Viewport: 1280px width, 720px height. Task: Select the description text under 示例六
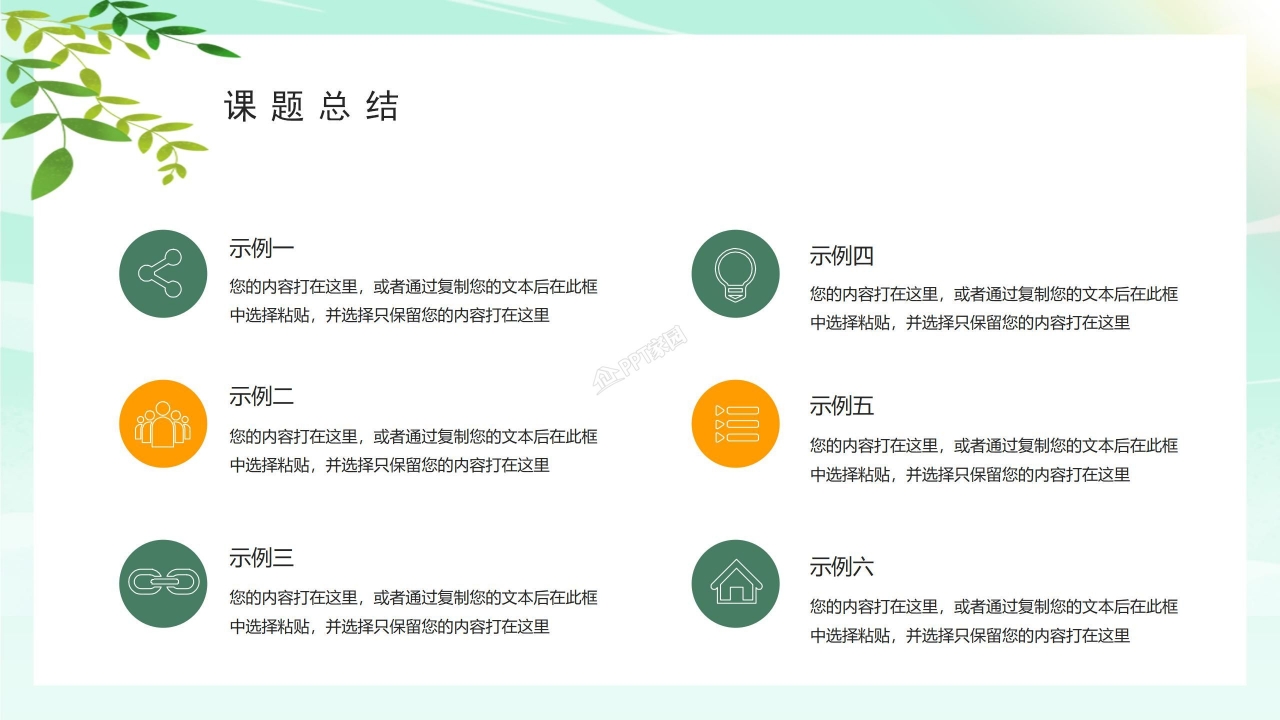(992, 620)
